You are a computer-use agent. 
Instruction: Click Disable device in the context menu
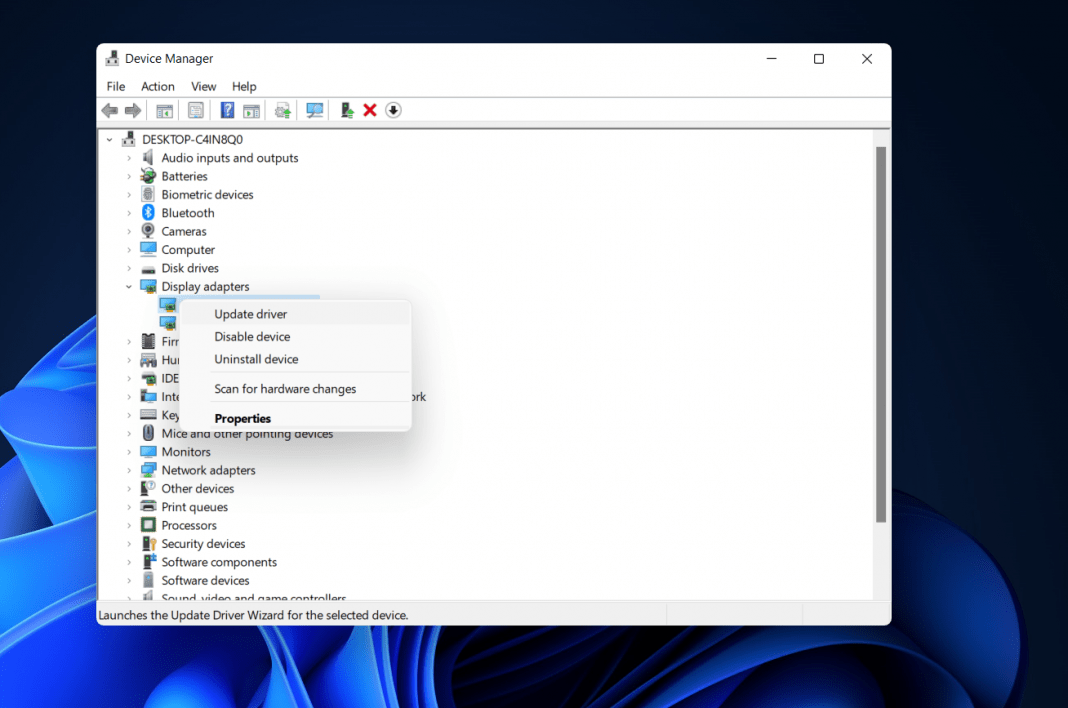coord(252,336)
